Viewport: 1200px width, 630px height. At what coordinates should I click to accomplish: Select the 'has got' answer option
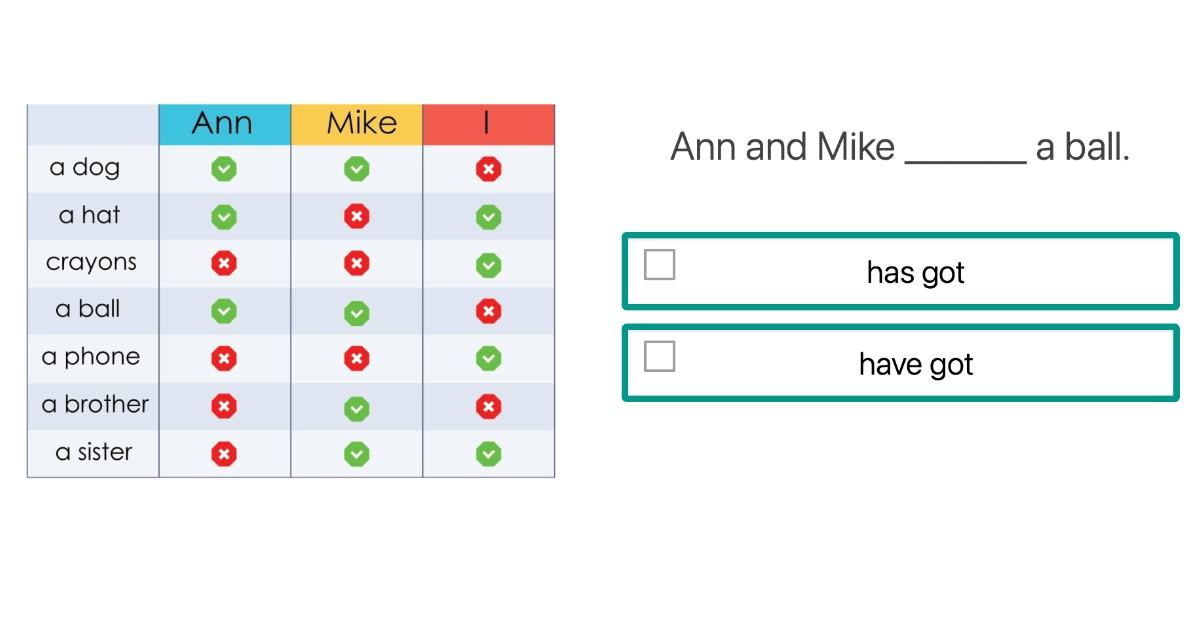[x=915, y=272]
